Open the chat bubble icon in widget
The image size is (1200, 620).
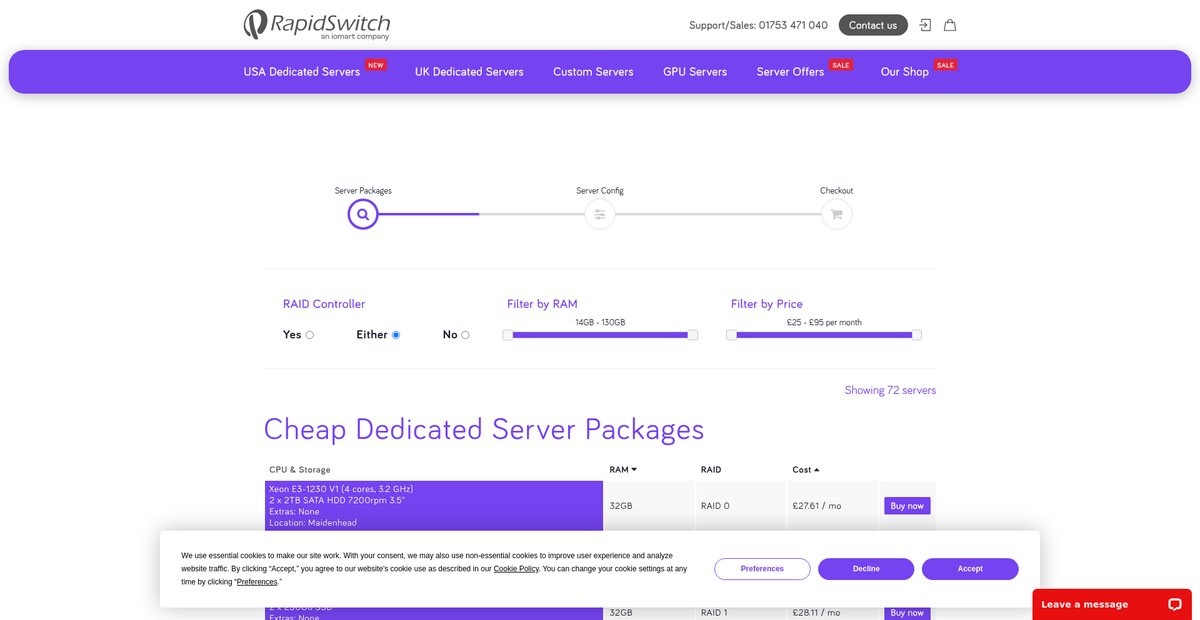(x=1174, y=604)
